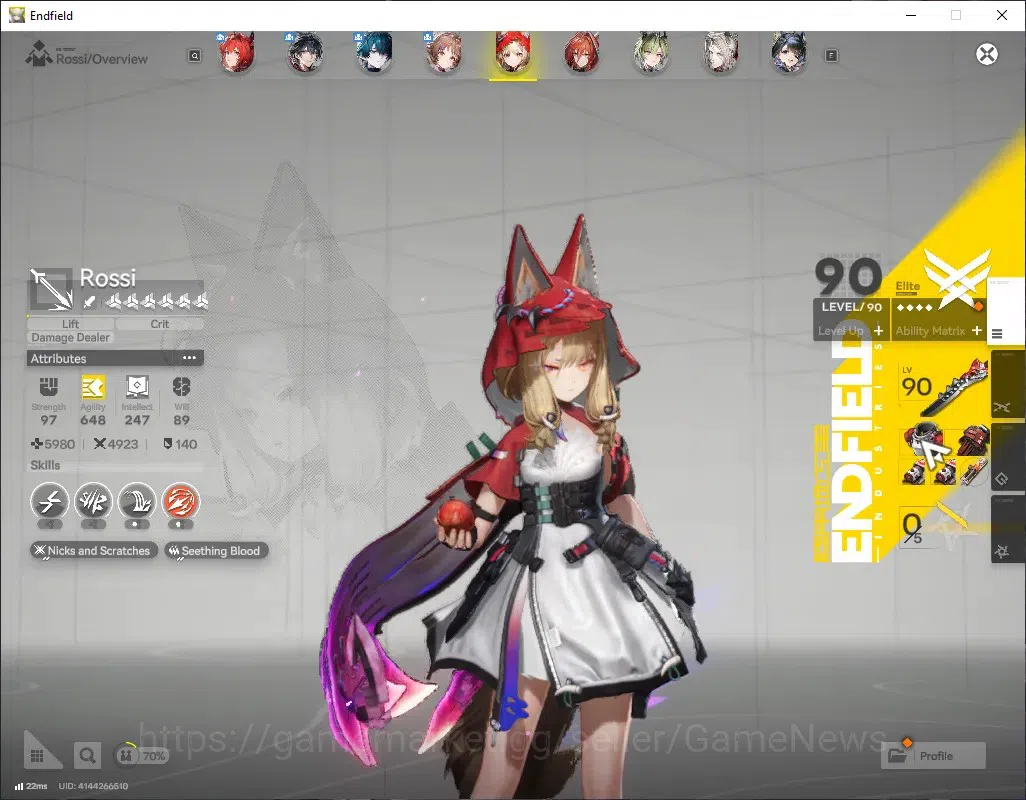Screen dimensions: 1026x800
Task: Click the Skills section header
Action: 45,465
